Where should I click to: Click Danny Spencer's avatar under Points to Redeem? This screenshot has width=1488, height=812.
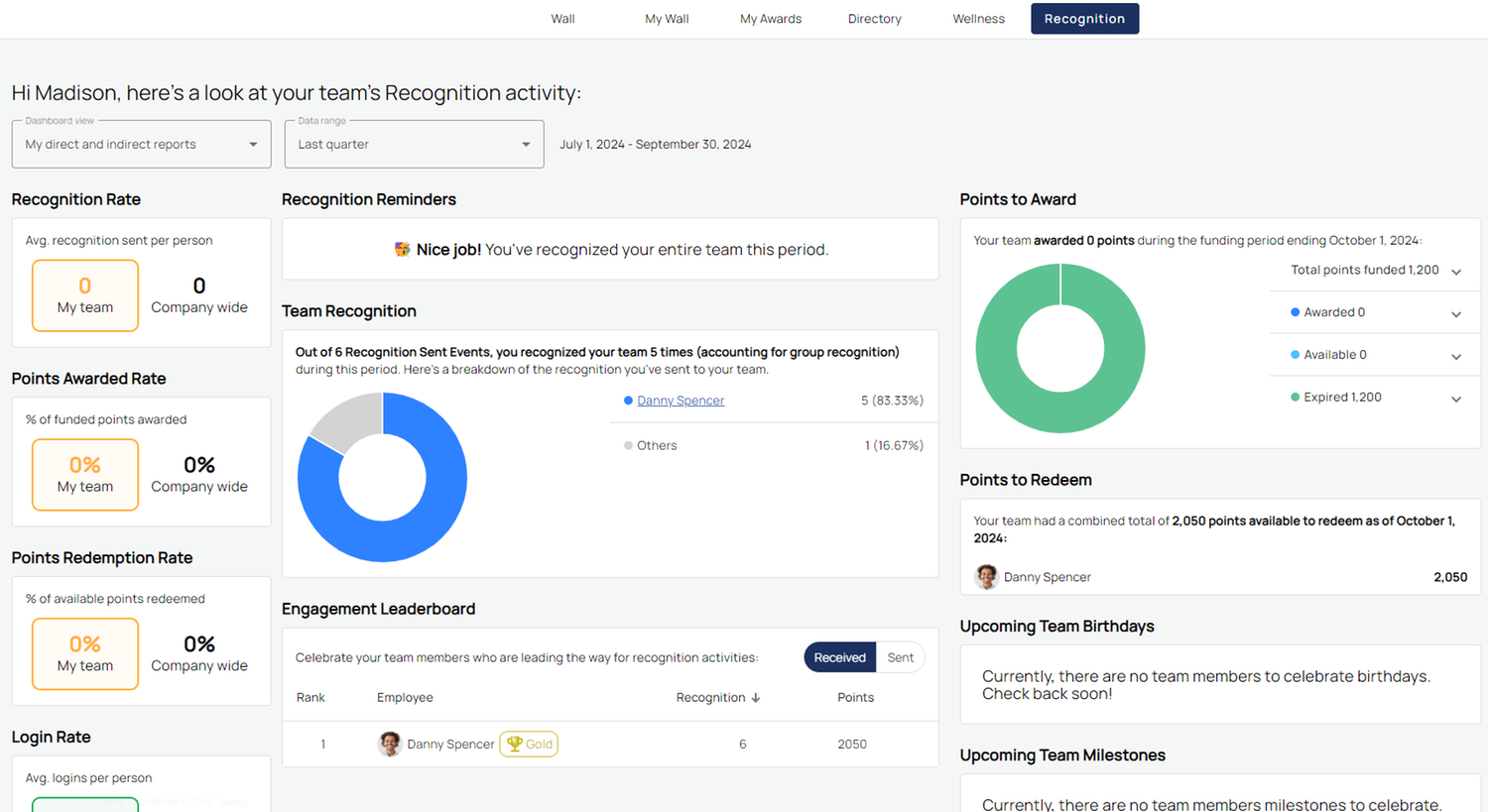click(x=986, y=576)
